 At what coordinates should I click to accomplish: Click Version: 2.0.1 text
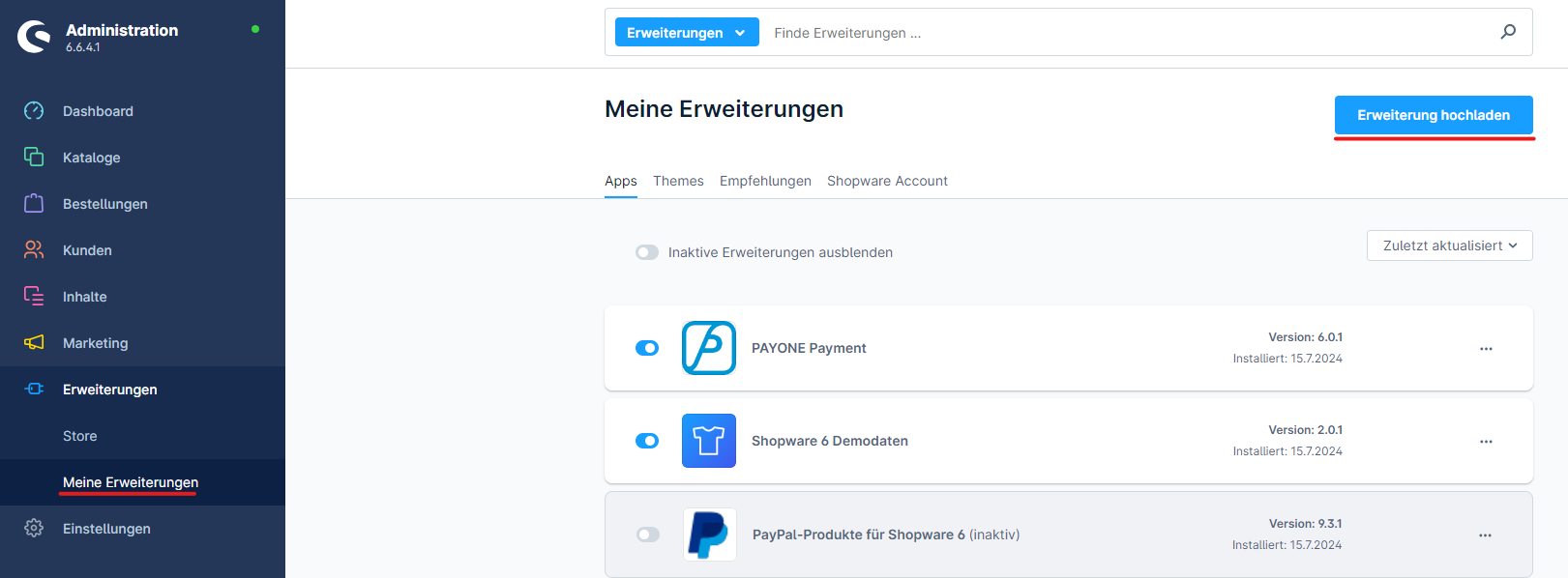(x=1305, y=430)
